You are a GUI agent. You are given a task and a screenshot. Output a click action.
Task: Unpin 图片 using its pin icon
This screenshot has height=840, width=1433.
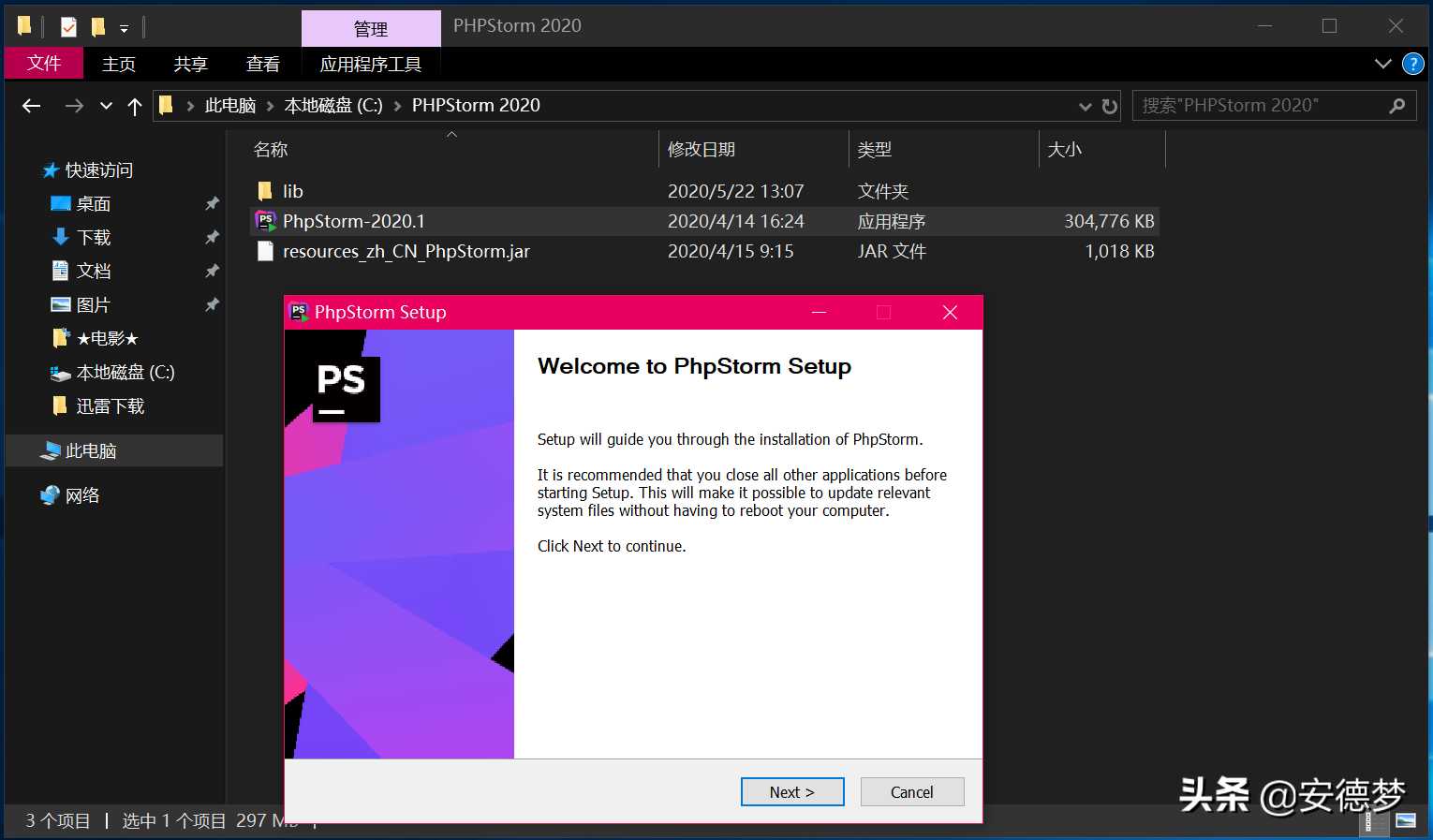(212, 304)
